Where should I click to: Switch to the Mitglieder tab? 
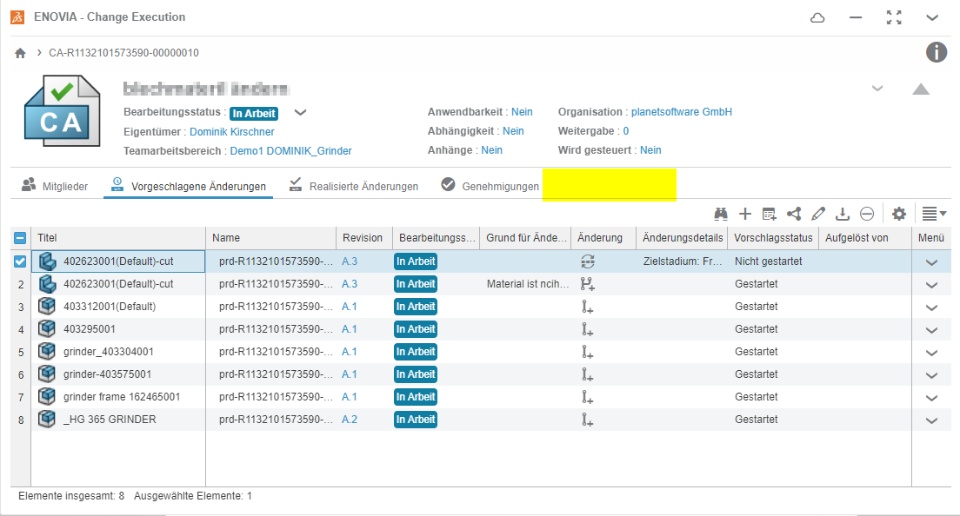coord(55,185)
